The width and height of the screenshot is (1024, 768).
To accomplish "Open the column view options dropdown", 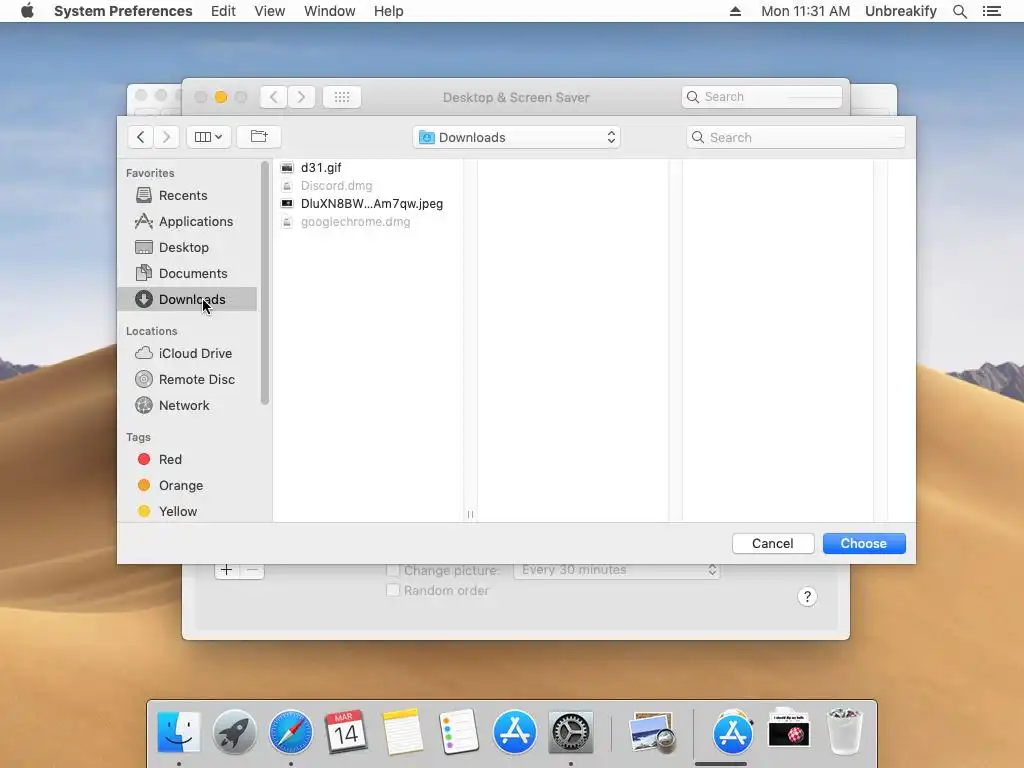I will [208, 137].
